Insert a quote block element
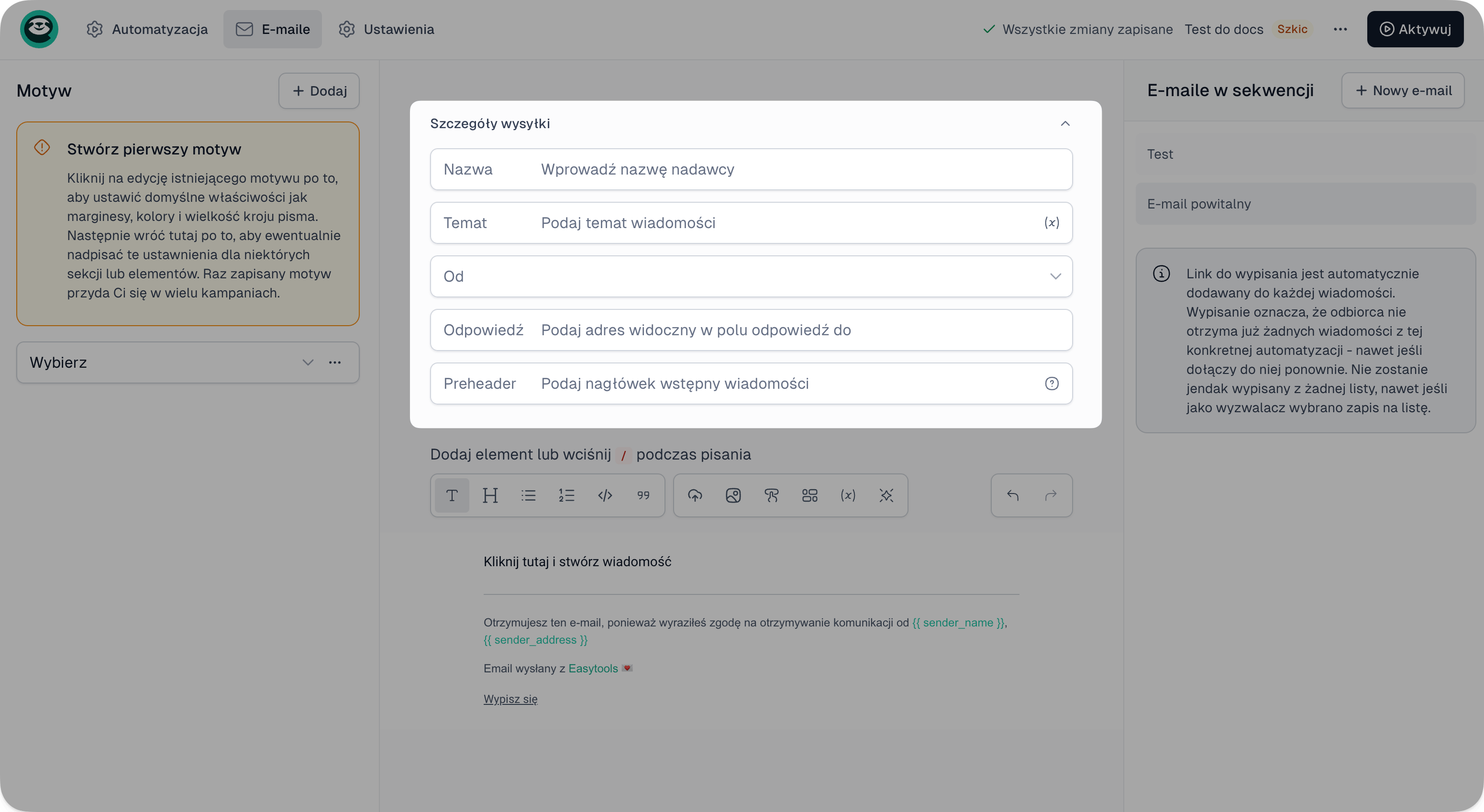The width and height of the screenshot is (1484, 812). [x=643, y=495]
